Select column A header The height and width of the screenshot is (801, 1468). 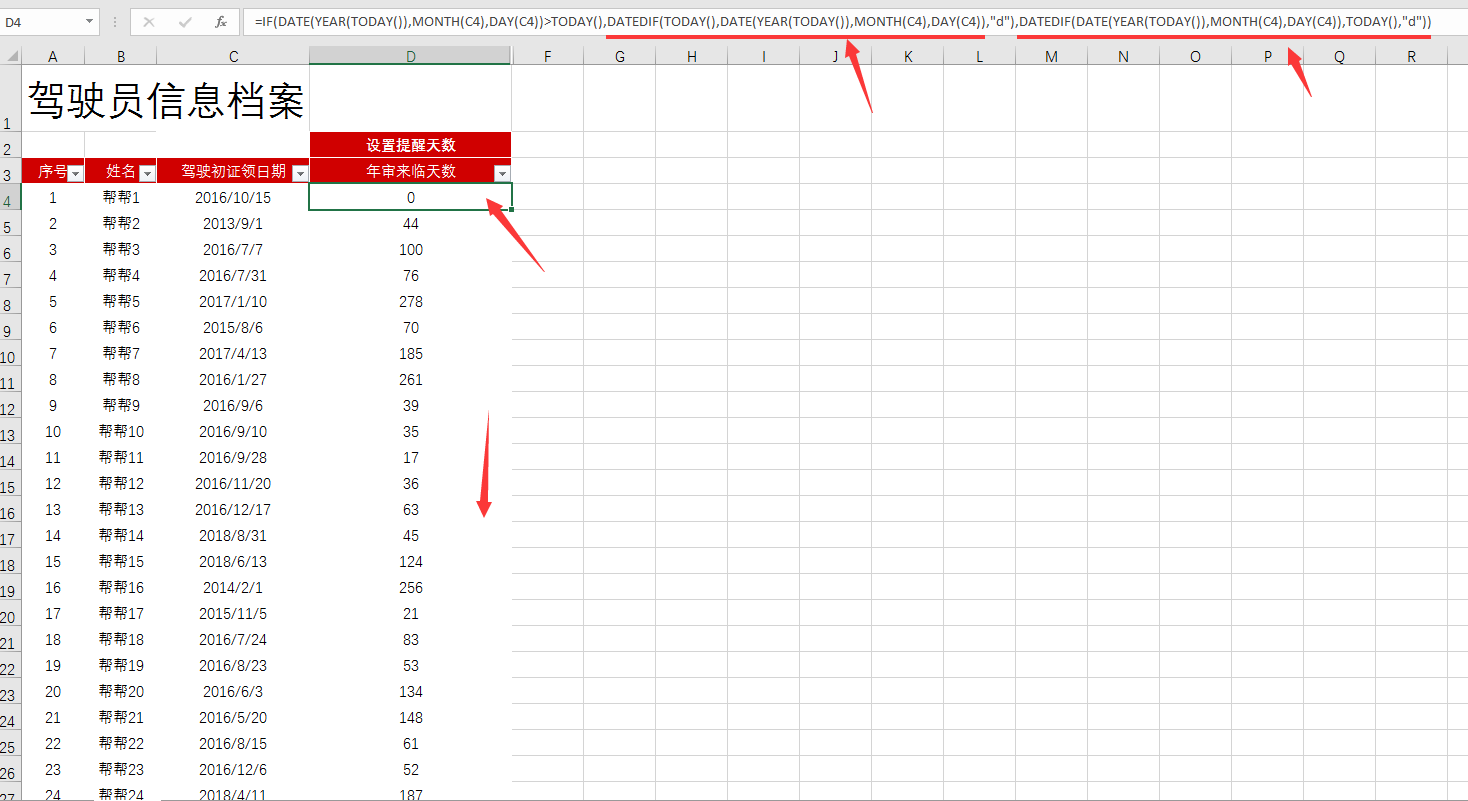(x=53, y=57)
